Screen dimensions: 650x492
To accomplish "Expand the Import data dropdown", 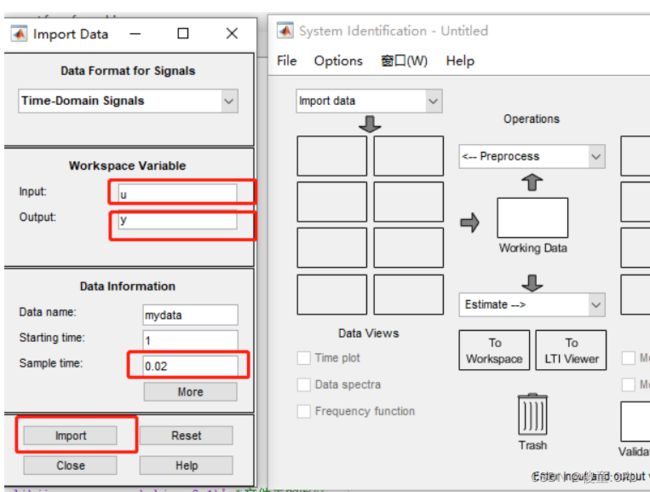I will 369,101.
